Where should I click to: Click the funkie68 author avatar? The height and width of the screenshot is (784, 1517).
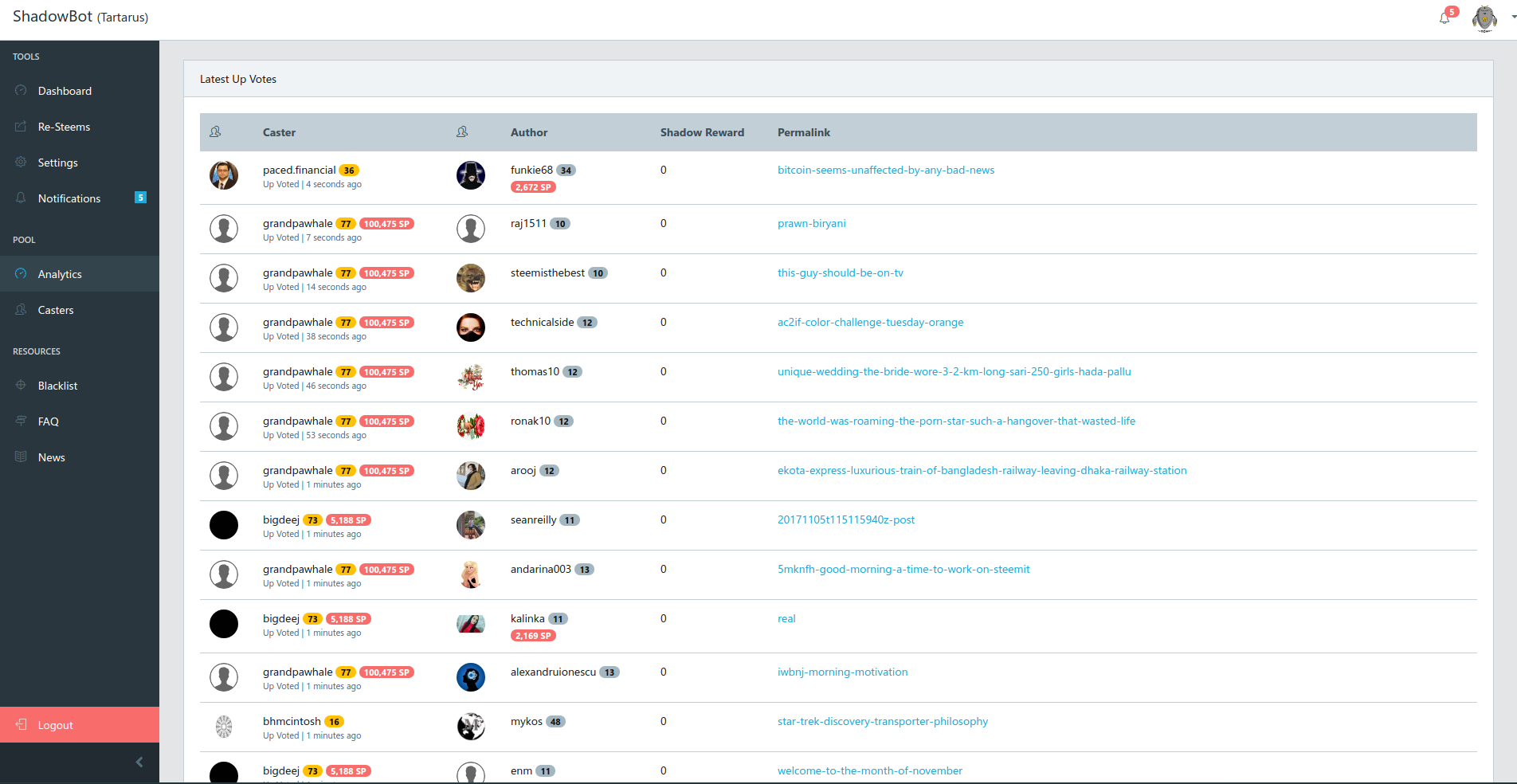coord(471,175)
